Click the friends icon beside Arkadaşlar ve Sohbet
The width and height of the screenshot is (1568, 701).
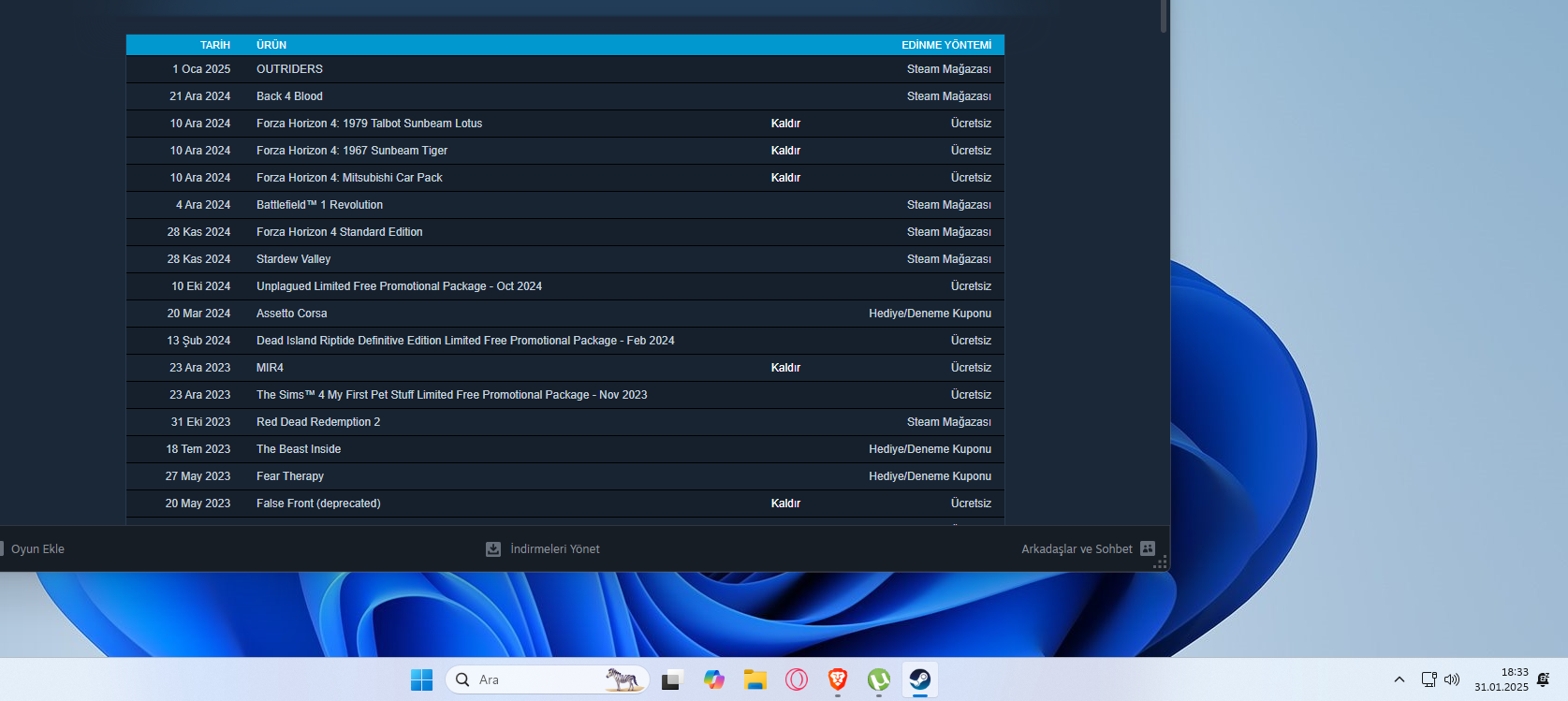click(1148, 549)
